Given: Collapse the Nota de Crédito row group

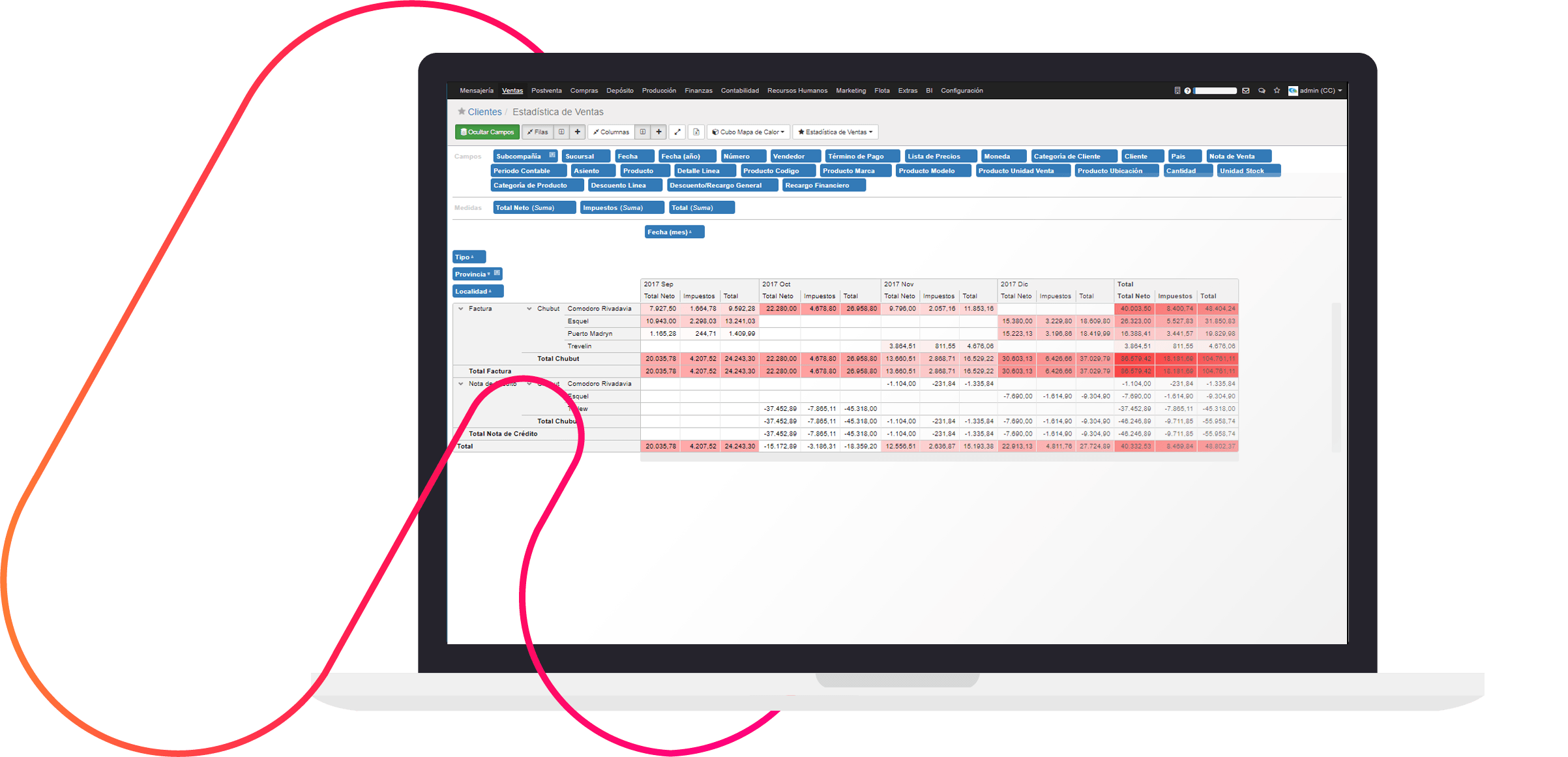Looking at the screenshot, I should pos(461,384).
